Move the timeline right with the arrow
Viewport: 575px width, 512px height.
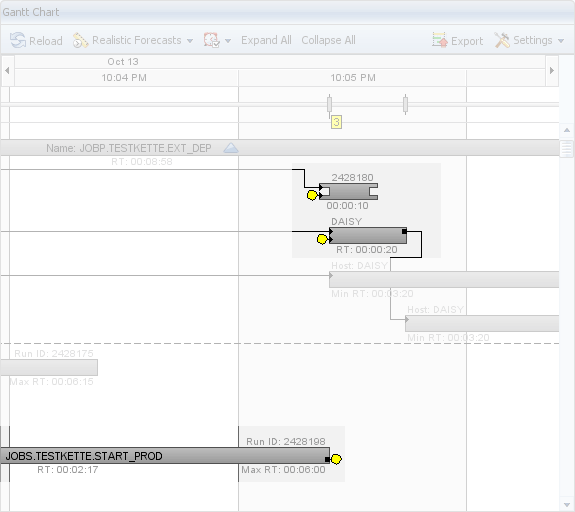tap(552, 70)
